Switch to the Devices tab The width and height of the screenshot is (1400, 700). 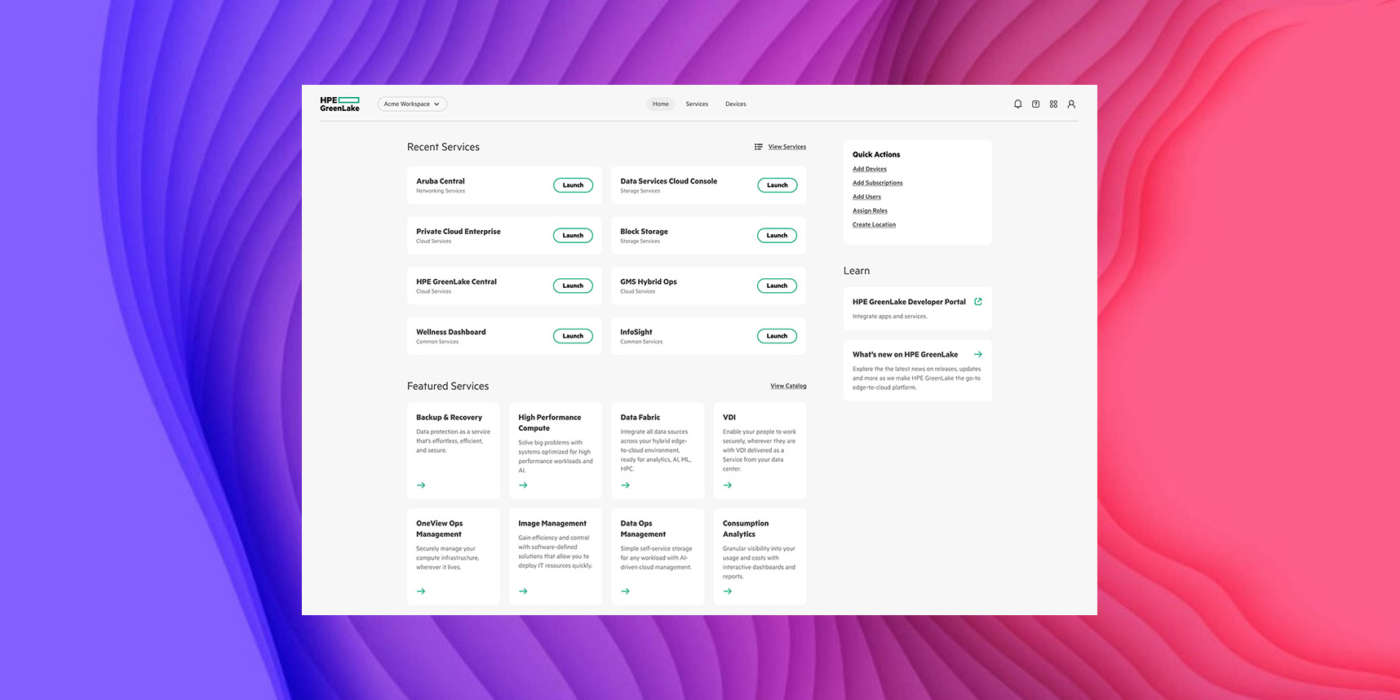735,104
